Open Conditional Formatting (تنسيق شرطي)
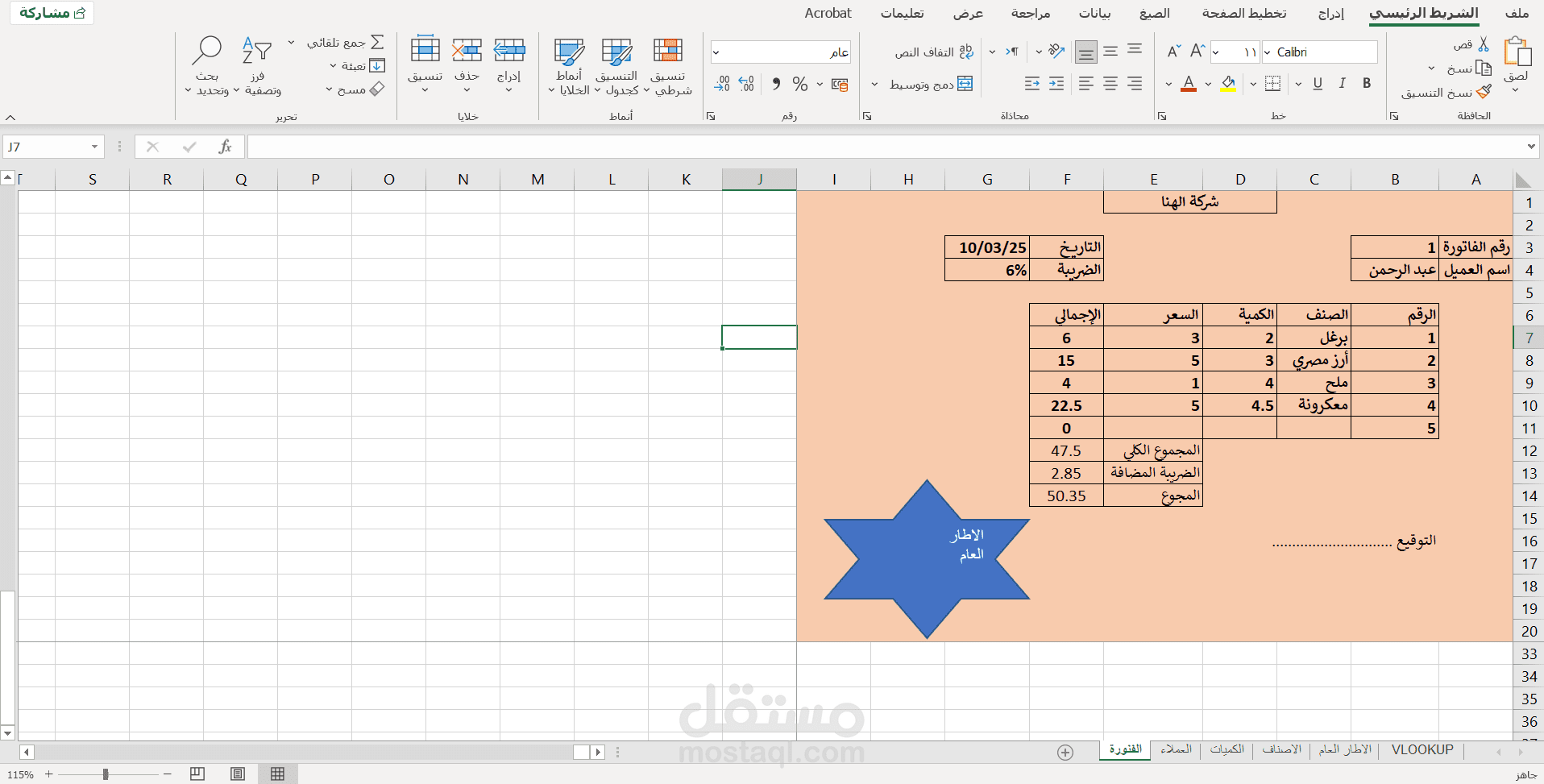Viewport: 1544px width, 784px height. [668, 66]
